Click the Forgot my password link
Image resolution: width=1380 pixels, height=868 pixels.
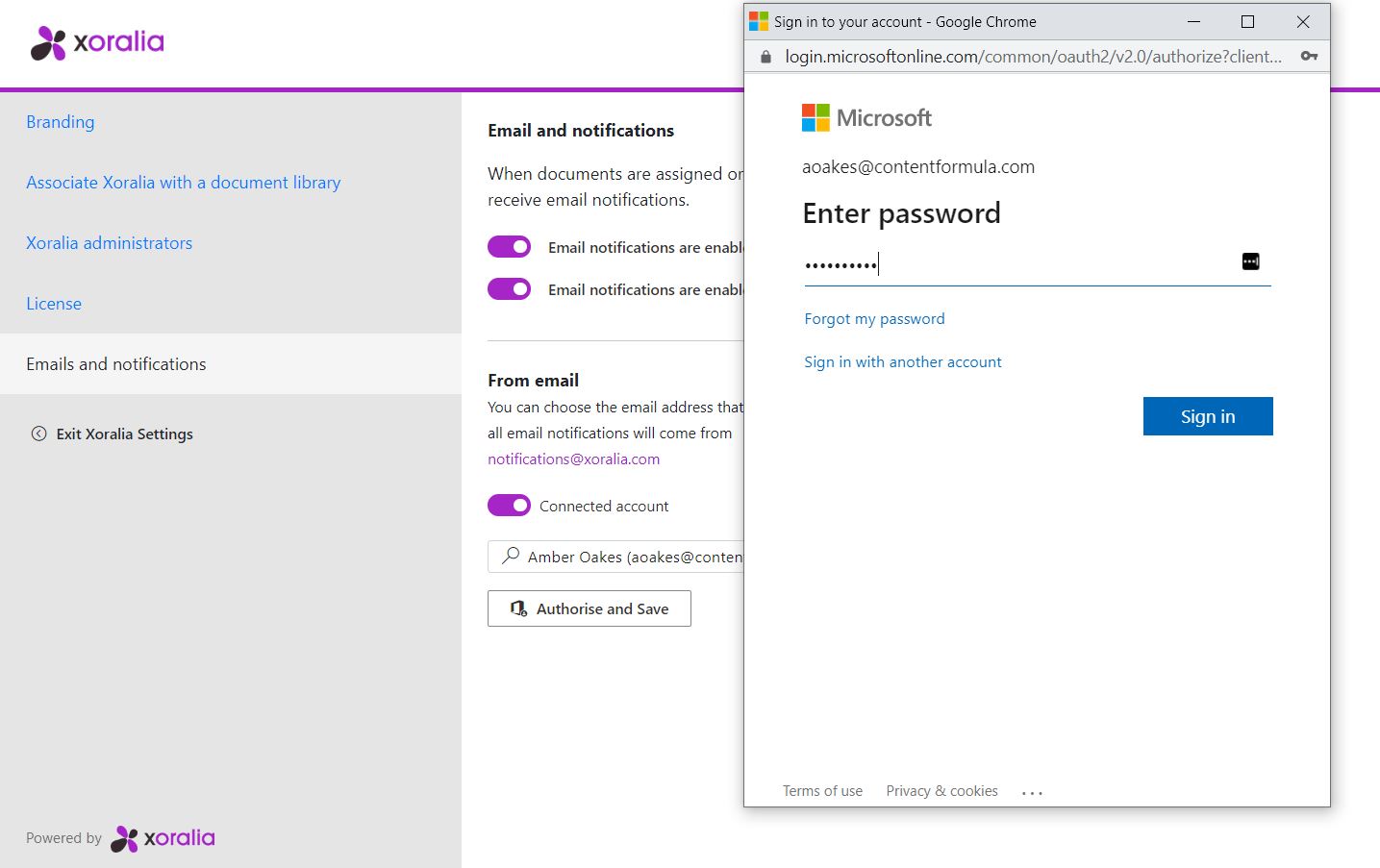click(x=874, y=319)
